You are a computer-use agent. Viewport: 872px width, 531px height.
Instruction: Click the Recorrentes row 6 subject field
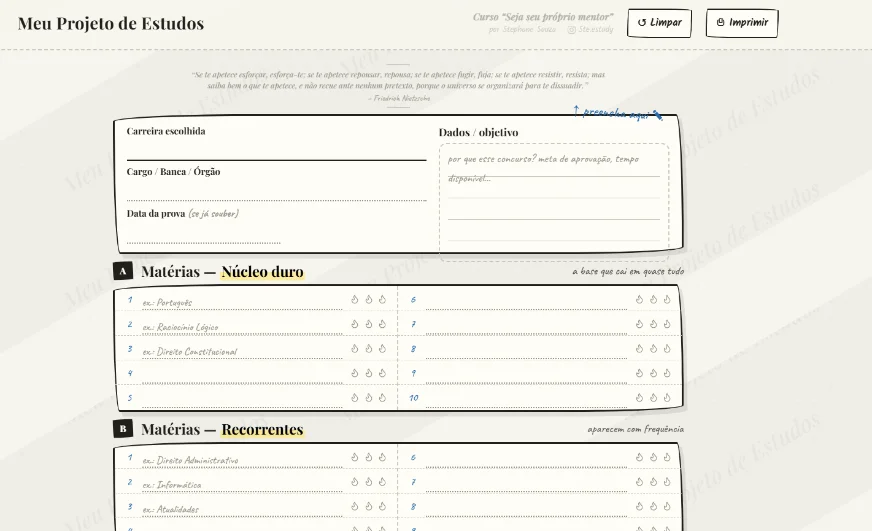coord(526,460)
